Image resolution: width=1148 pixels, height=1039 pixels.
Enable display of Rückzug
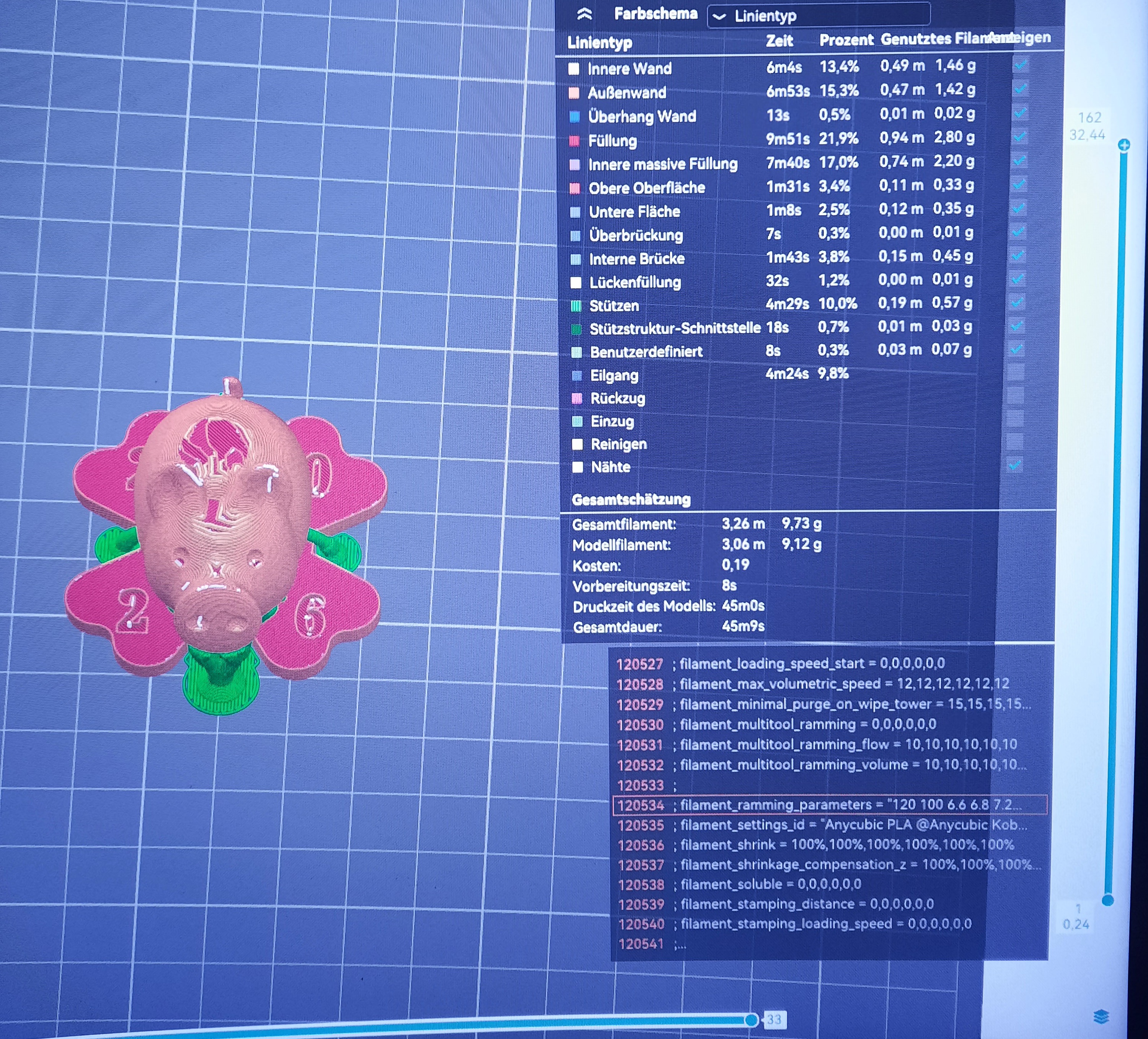coord(1015,395)
